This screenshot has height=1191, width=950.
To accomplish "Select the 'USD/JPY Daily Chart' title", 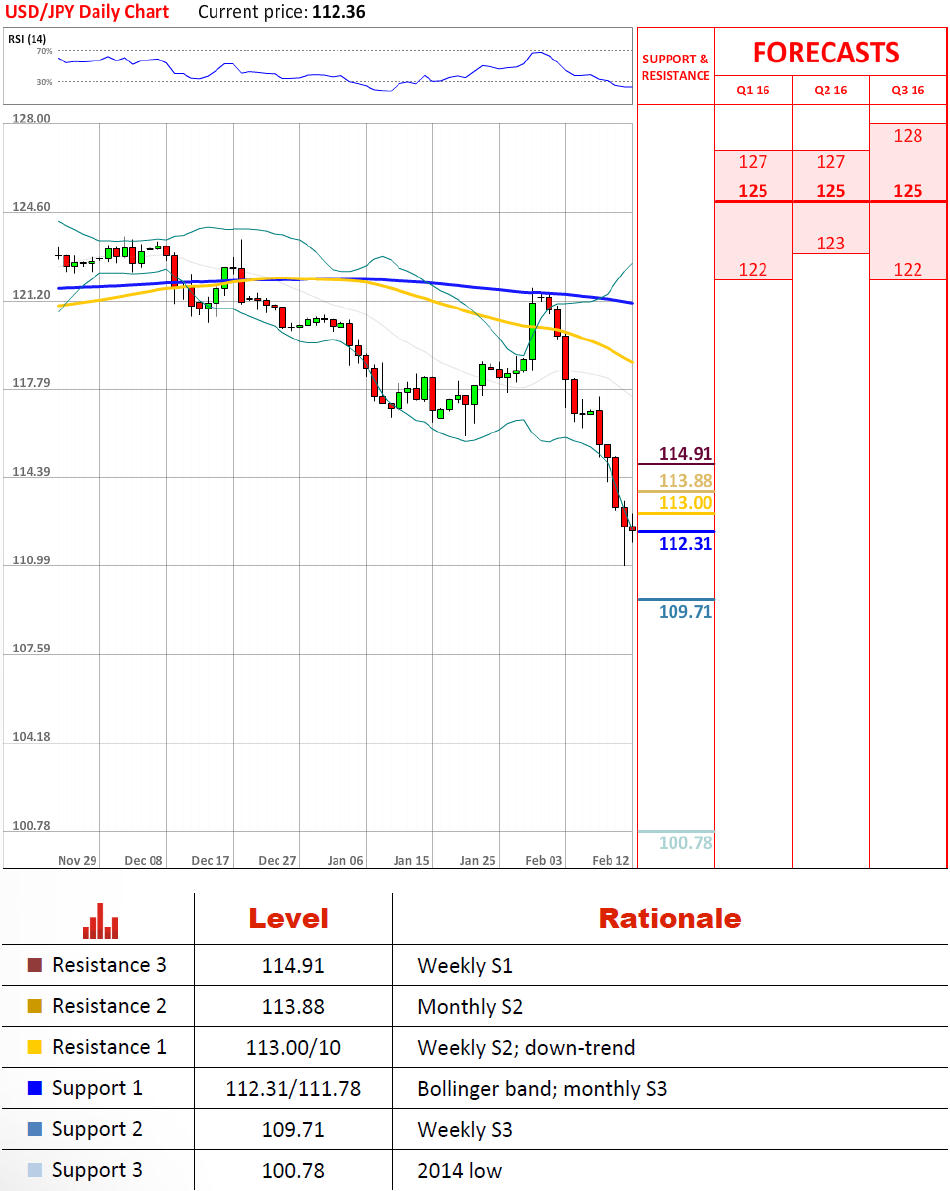I will [x=87, y=12].
